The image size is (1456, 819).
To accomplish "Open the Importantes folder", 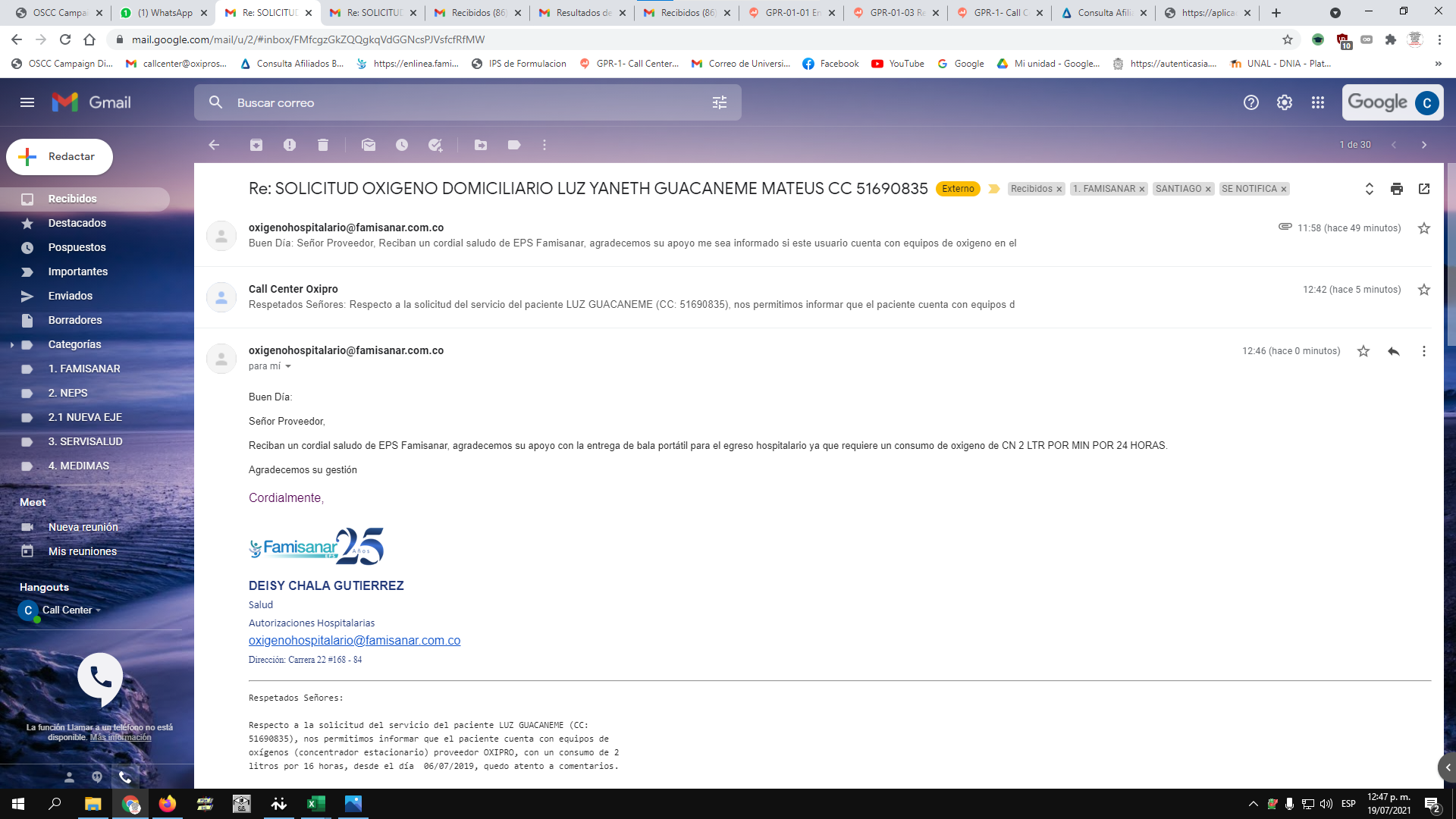I will (x=85, y=271).
